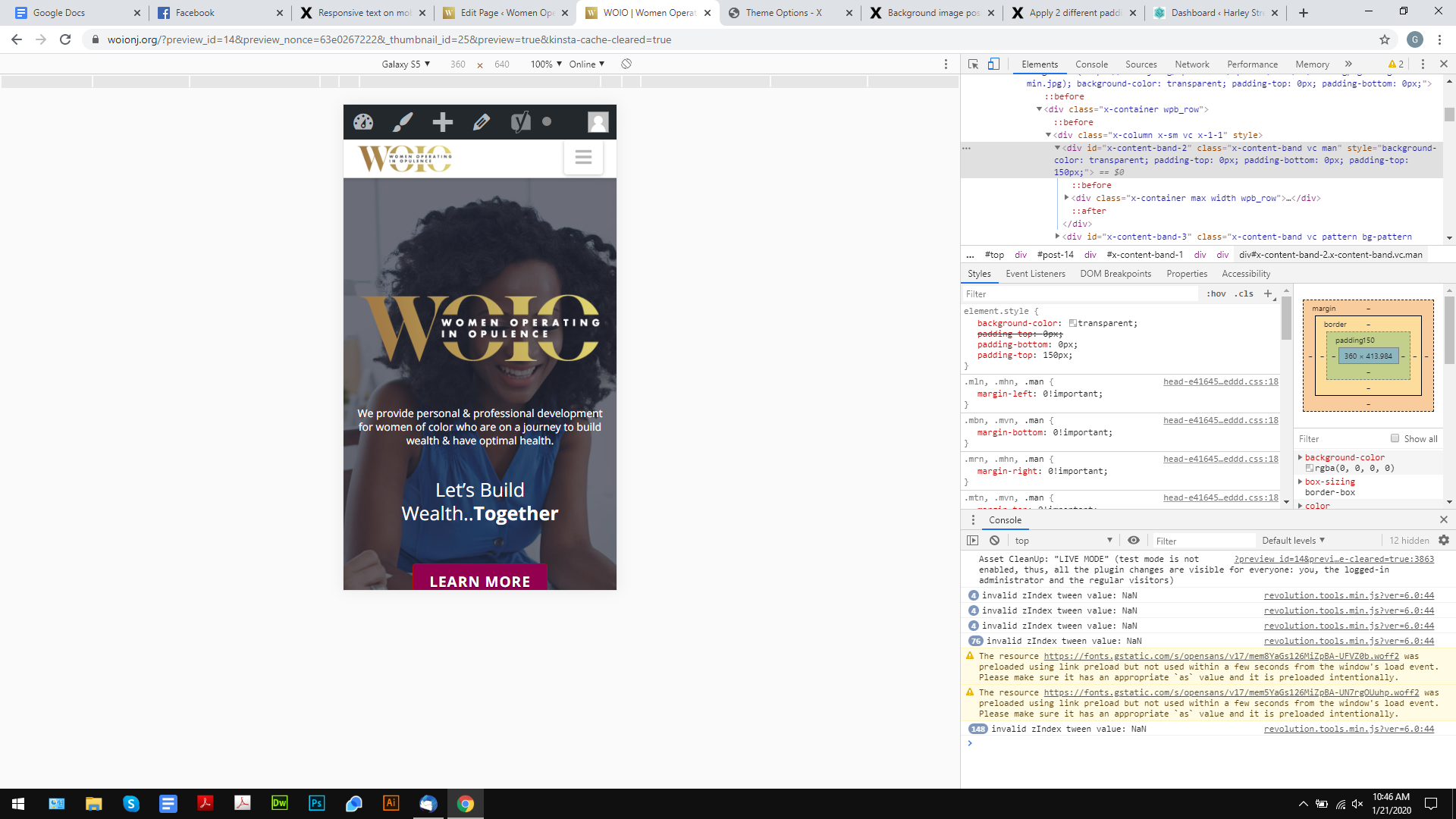Click the transparent background-color swatch in Styles
This screenshot has height=819, width=1456.
point(1073,324)
